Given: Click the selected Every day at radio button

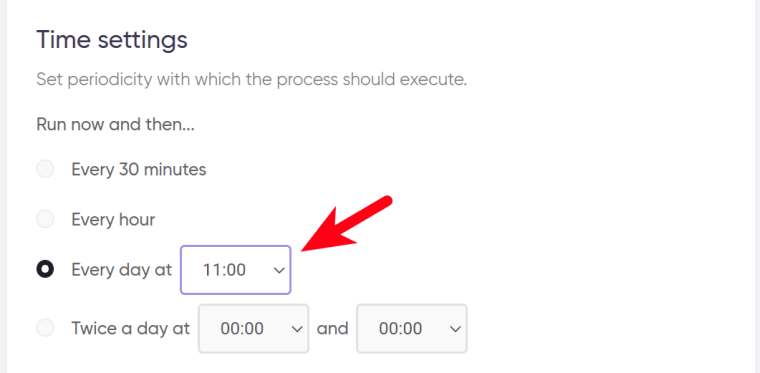Looking at the screenshot, I should (46, 269).
